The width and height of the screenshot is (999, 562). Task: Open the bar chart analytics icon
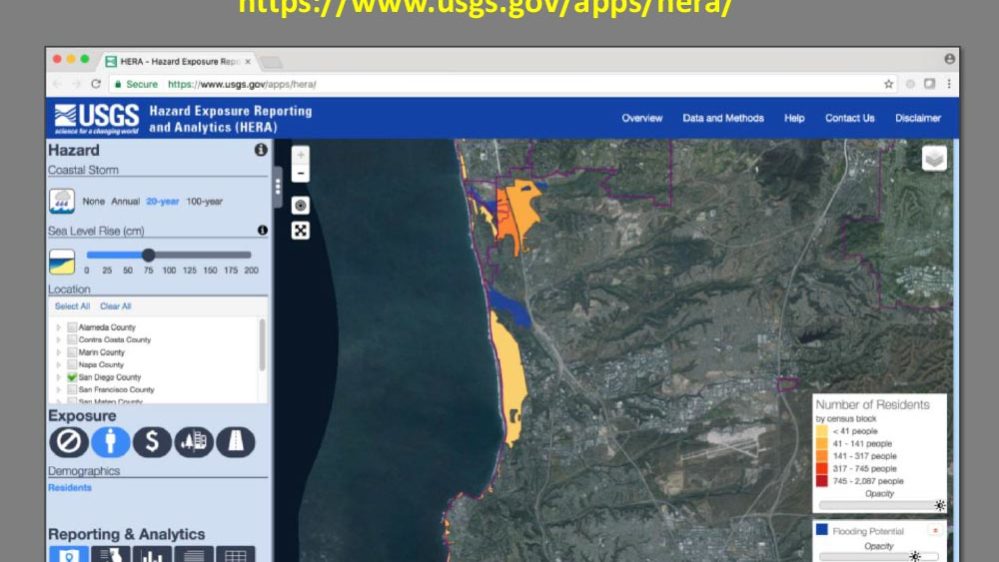click(152, 554)
